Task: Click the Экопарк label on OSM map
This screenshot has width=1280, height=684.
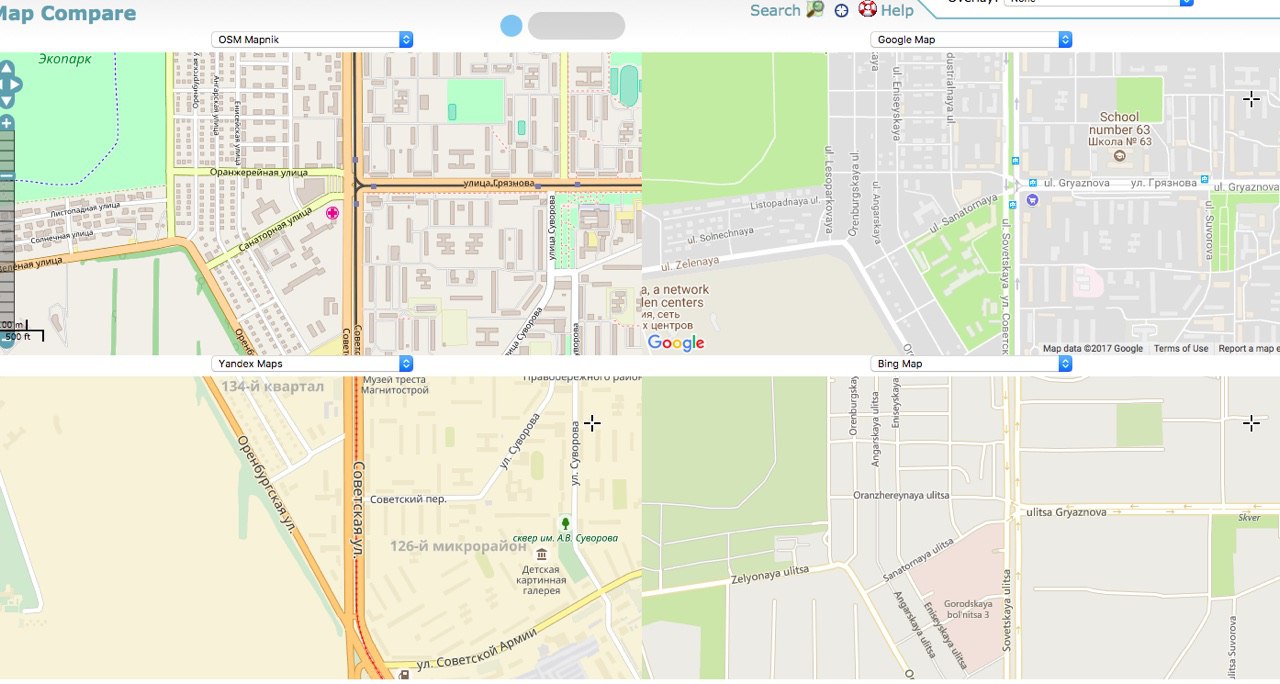Action: pyautogui.click(x=65, y=59)
